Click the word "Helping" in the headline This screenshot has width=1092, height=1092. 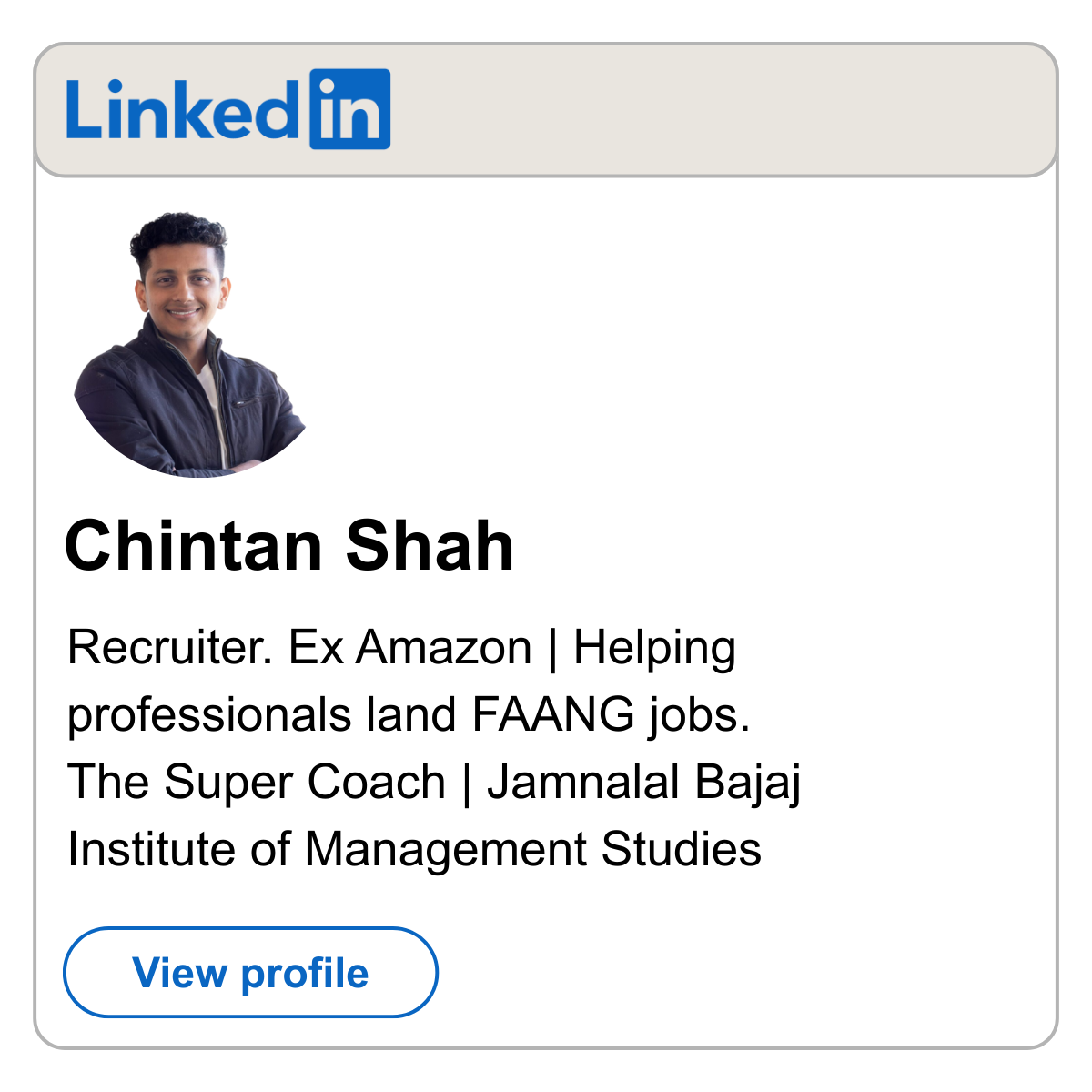[x=654, y=650]
